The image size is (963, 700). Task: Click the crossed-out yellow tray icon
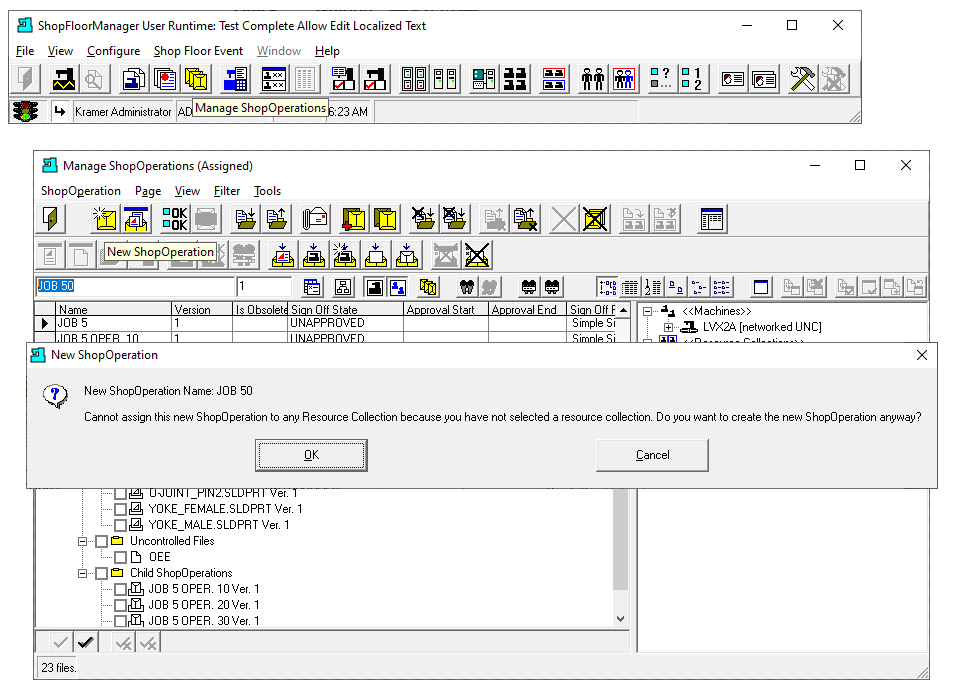(x=477, y=255)
